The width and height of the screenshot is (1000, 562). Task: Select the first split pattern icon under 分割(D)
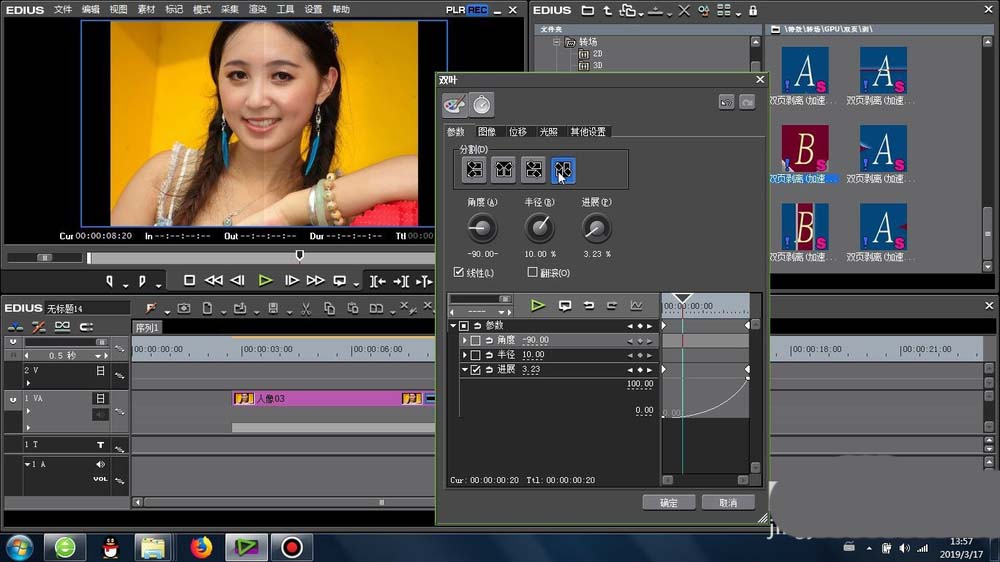point(474,170)
